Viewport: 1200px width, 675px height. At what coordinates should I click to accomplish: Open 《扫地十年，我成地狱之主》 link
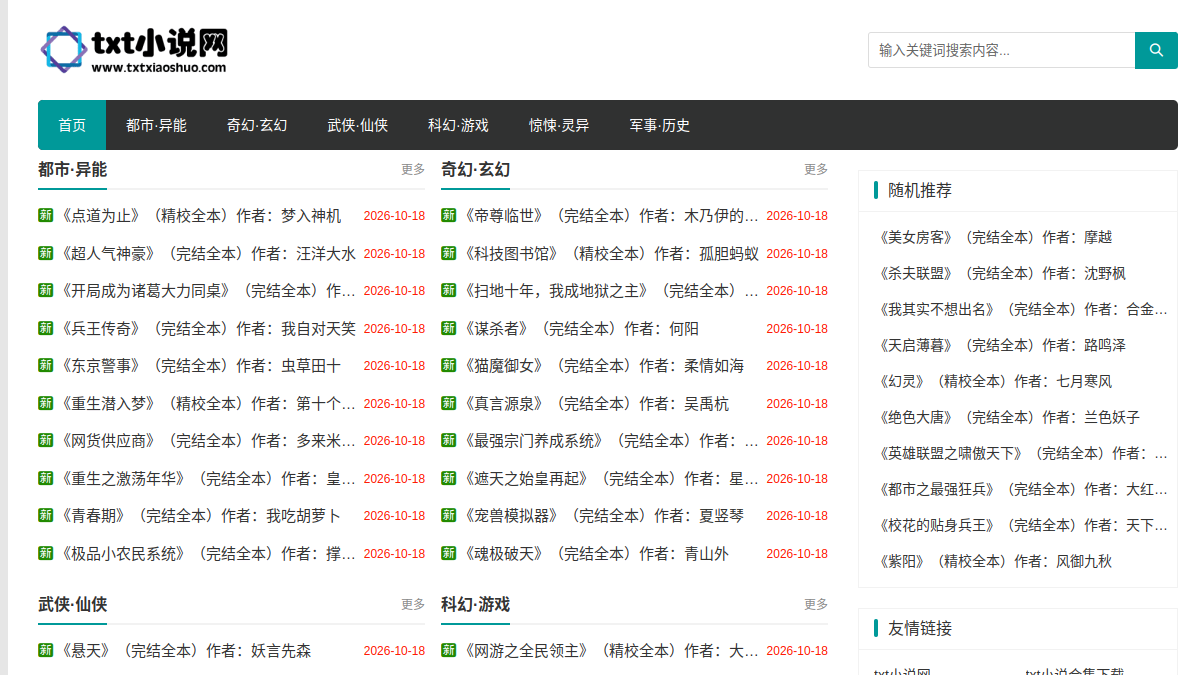coord(610,291)
